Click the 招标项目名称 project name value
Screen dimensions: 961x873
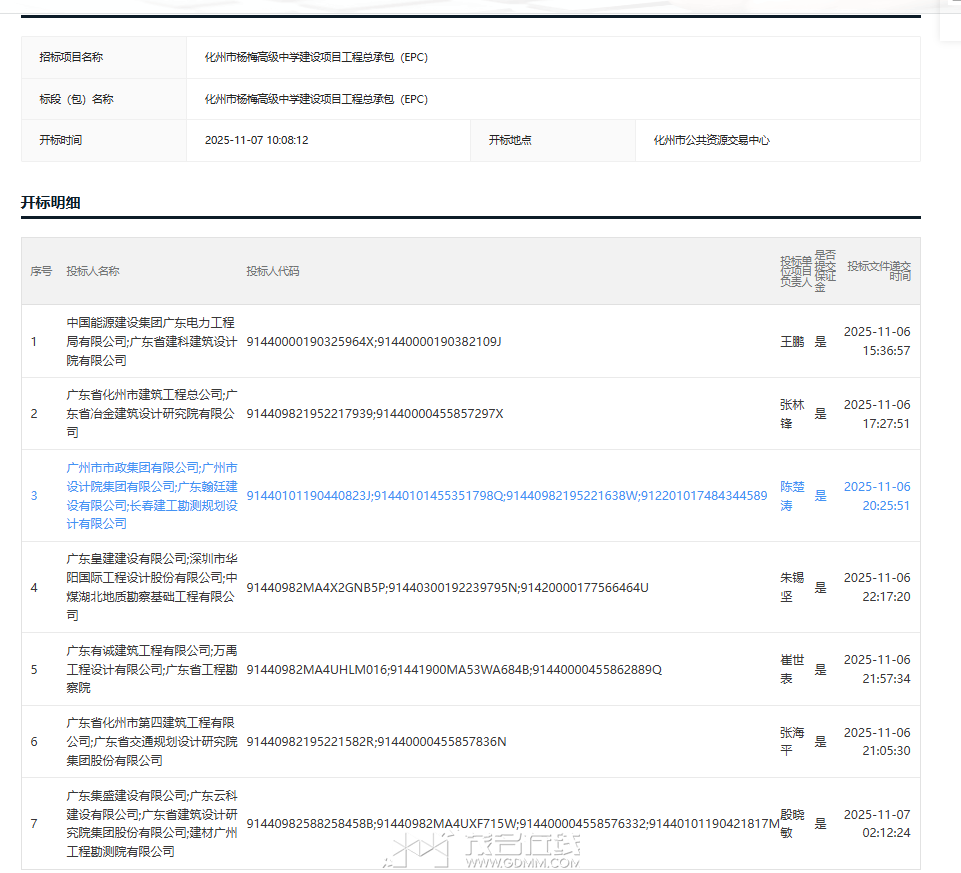pyautogui.click(x=316, y=57)
